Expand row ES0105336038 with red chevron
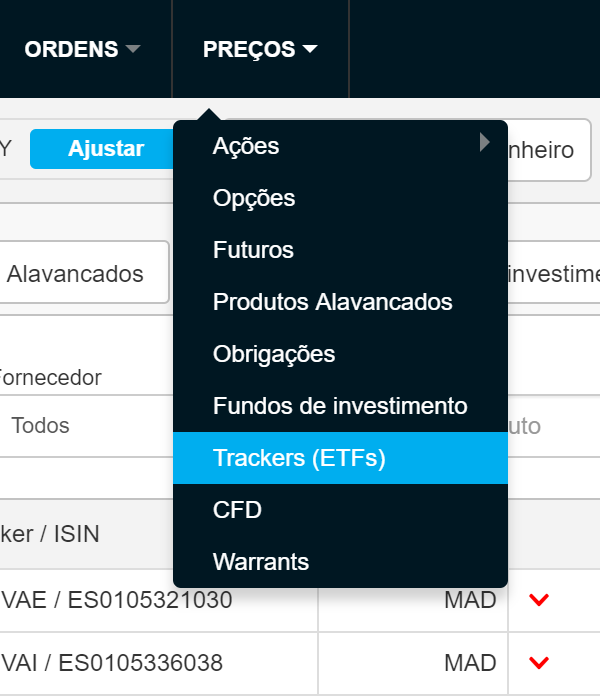Viewport: 600px width, 696px height. pos(540,662)
